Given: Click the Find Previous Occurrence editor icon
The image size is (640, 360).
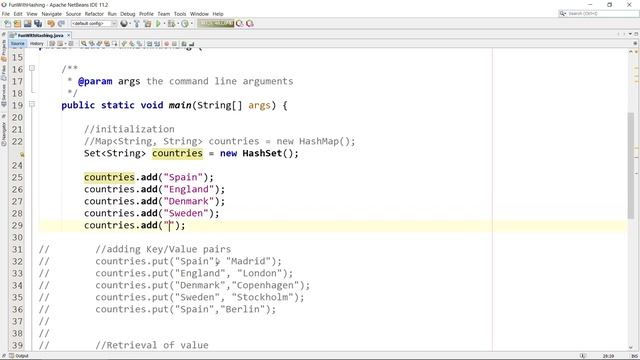Looking at the screenshot, I should pyautogui.click(x=91, y=43).
